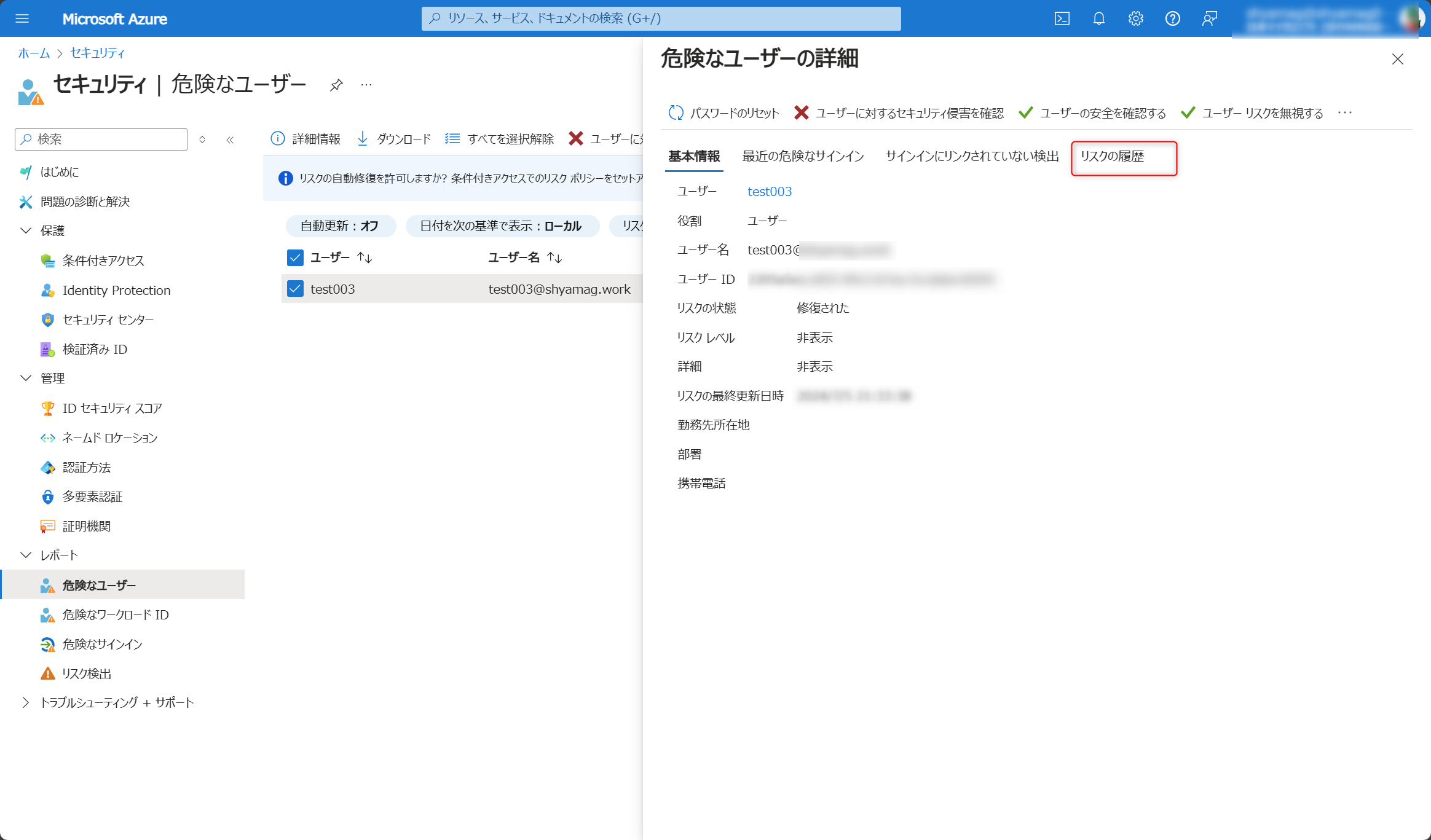Viewport: 1431px width, 840px height.
Task: Open the hamburger portal menu
Action: [x=22, y=18]
